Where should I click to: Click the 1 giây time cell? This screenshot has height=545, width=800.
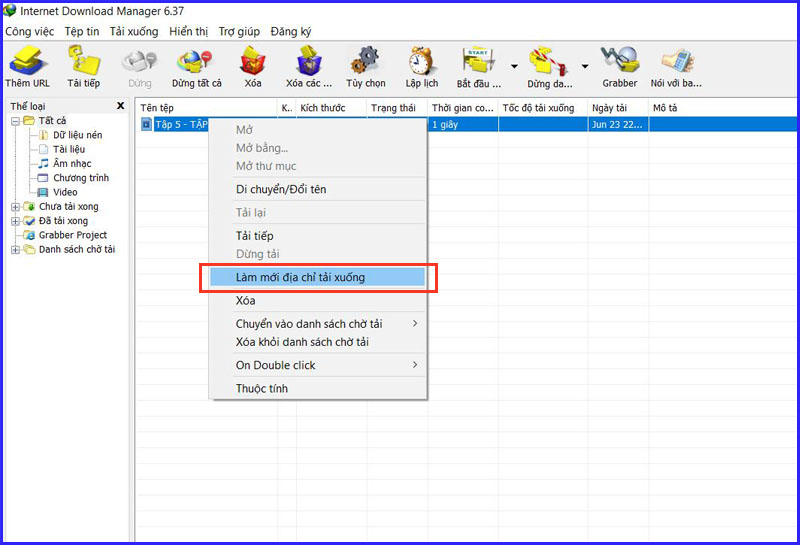[x=463, y=125]
